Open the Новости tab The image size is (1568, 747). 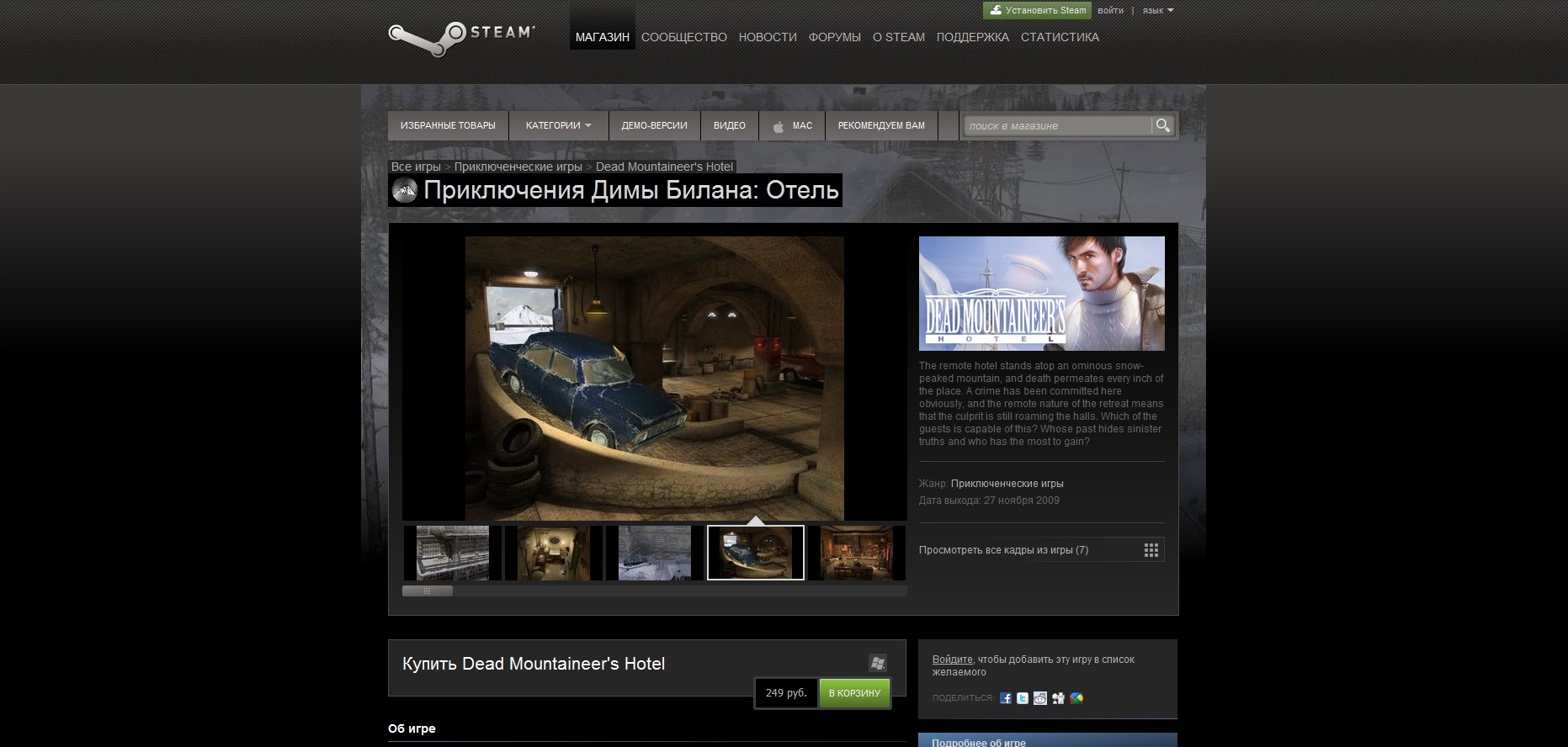coord(768,37)
